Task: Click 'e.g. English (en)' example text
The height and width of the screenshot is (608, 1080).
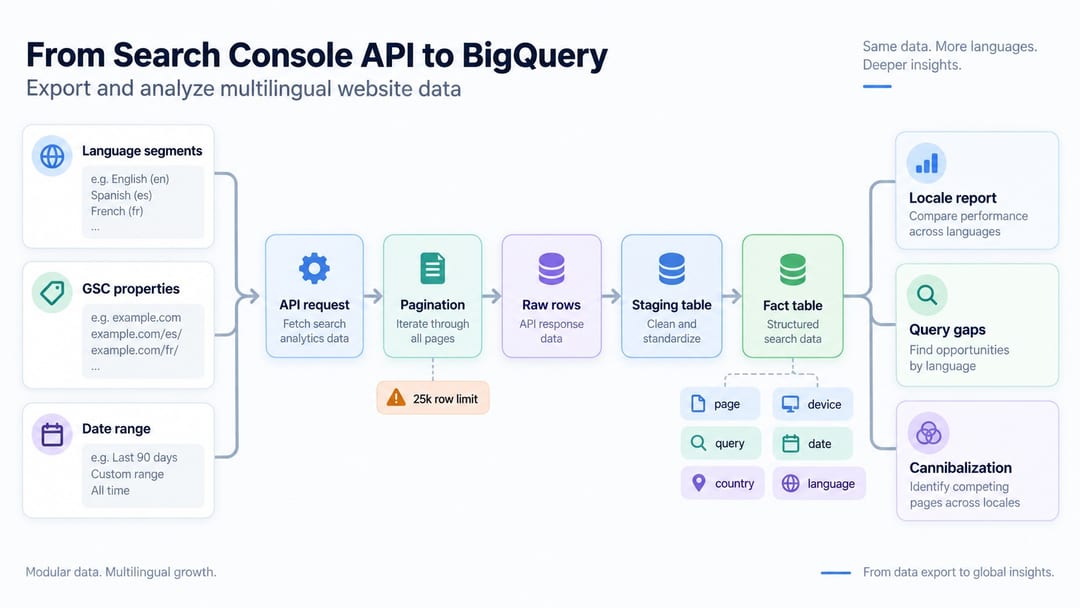Action: 130,179
